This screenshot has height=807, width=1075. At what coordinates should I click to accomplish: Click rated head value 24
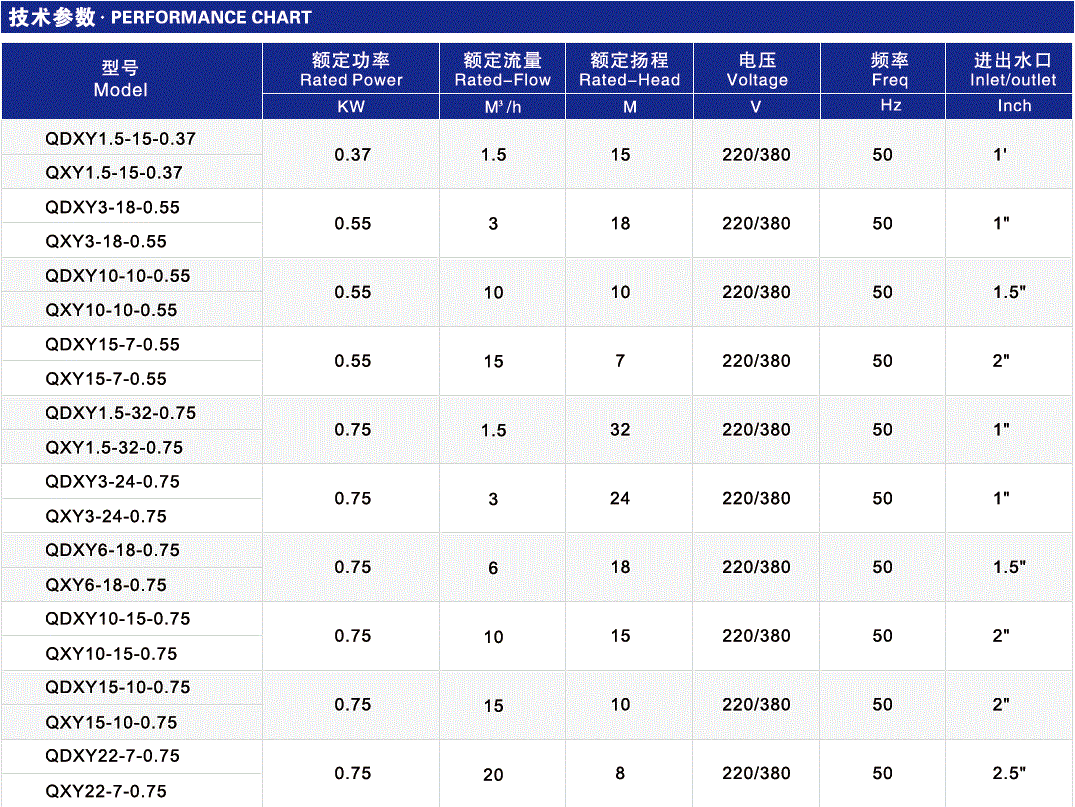[x=620, y=498]
